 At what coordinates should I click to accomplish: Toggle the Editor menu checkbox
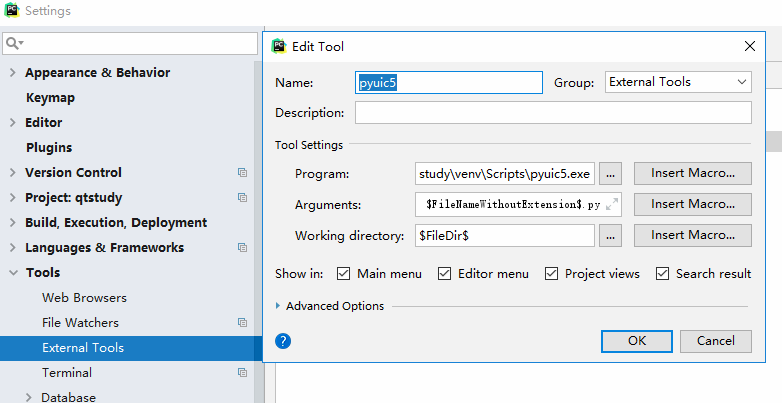pos(444,274)
